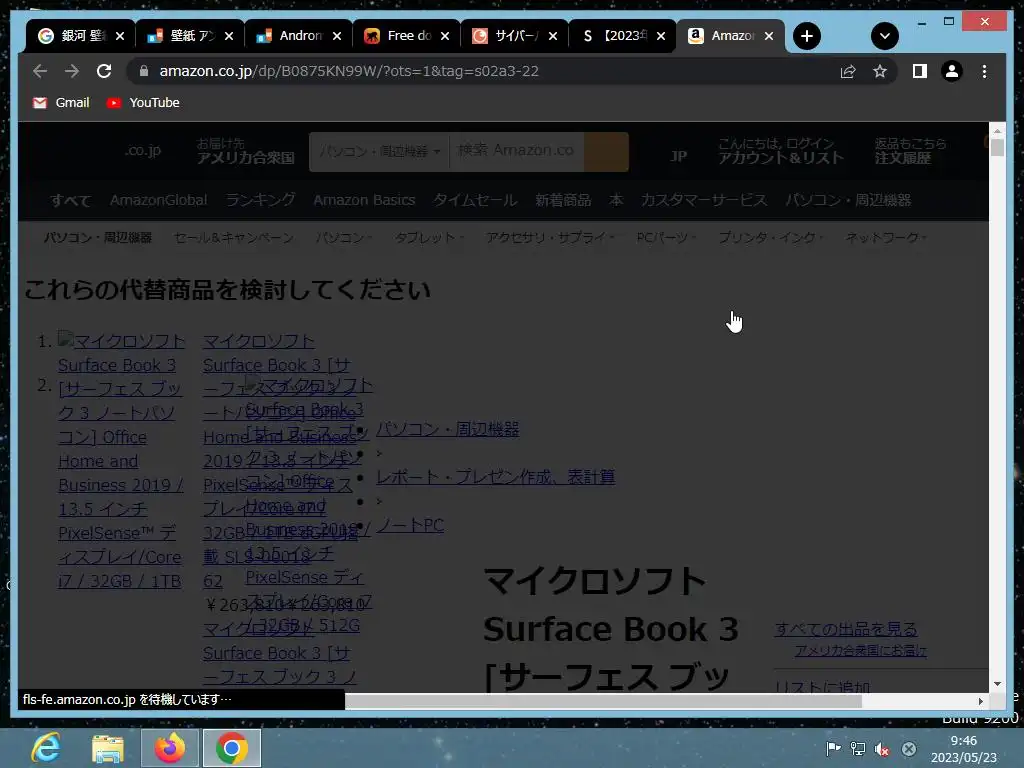Expand プリンタ・インク subnav dropdown
Screen dimensions: 1024x768
point(771,238)
